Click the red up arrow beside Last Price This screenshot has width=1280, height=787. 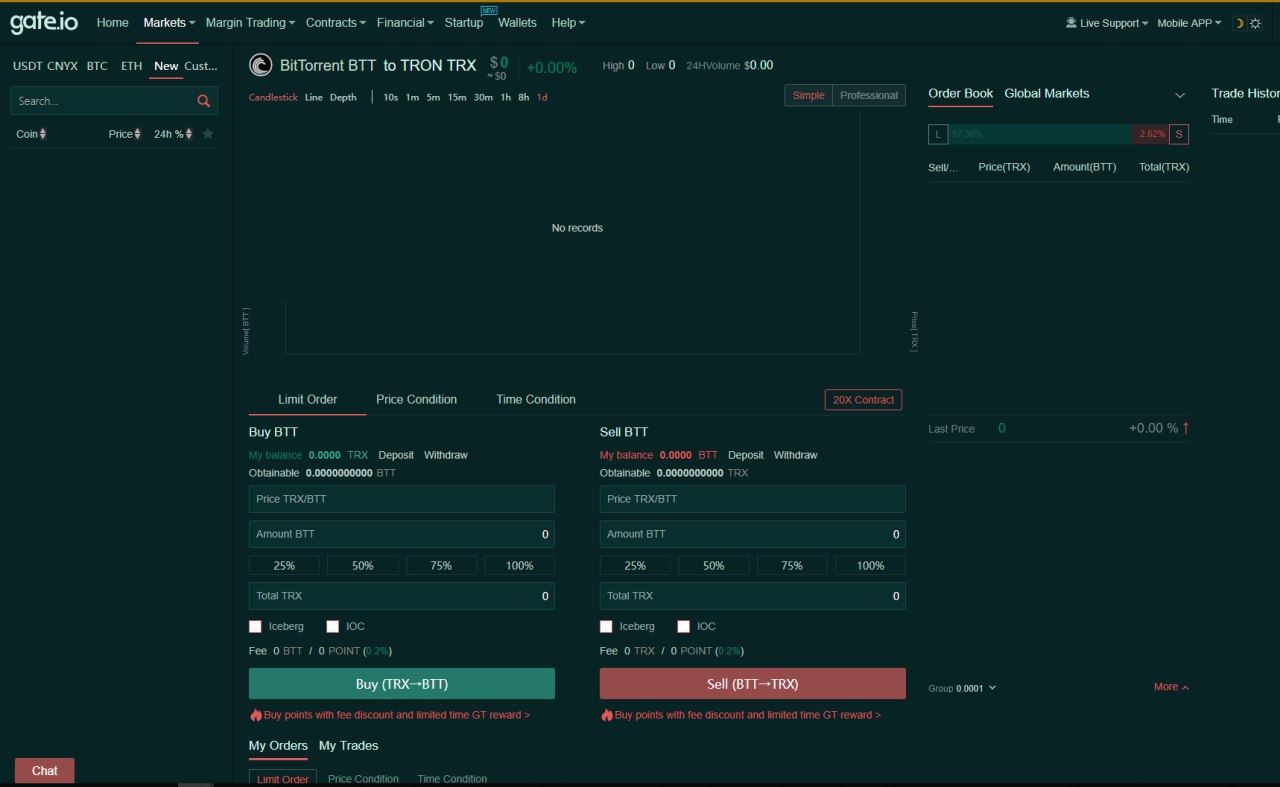[1186, 428]
